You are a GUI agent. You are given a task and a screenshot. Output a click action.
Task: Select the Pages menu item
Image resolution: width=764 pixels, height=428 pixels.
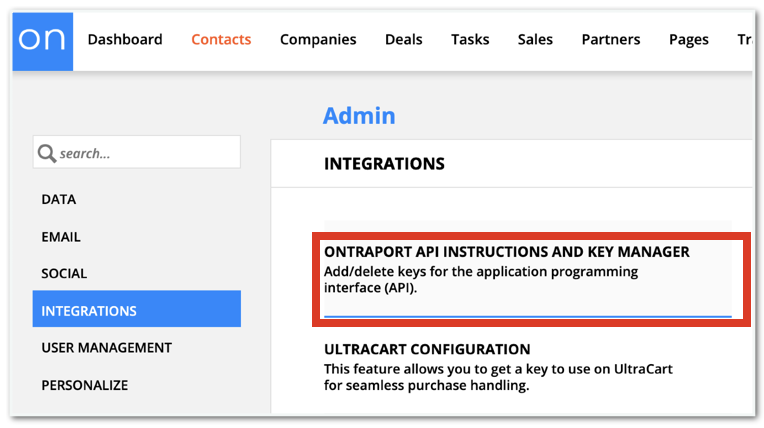point(688,39)
